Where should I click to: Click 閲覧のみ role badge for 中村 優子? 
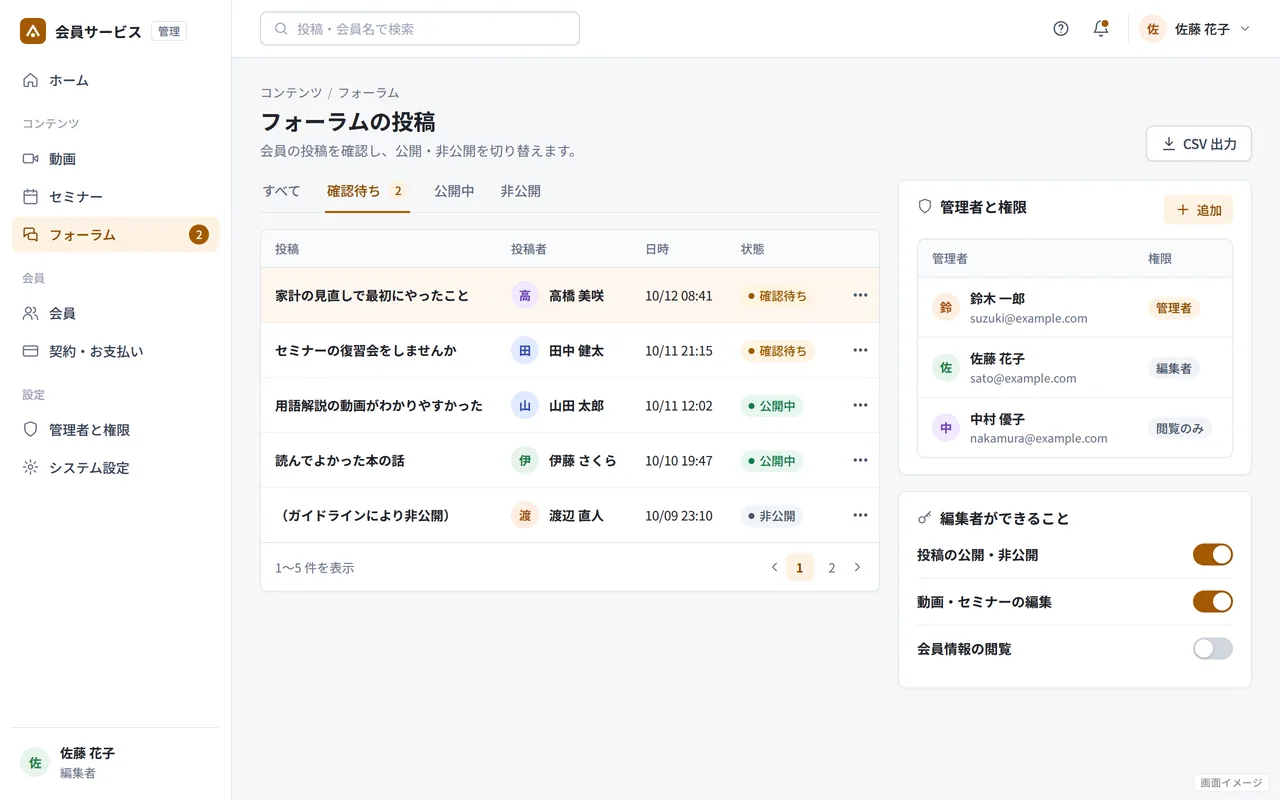[1180, 429]
